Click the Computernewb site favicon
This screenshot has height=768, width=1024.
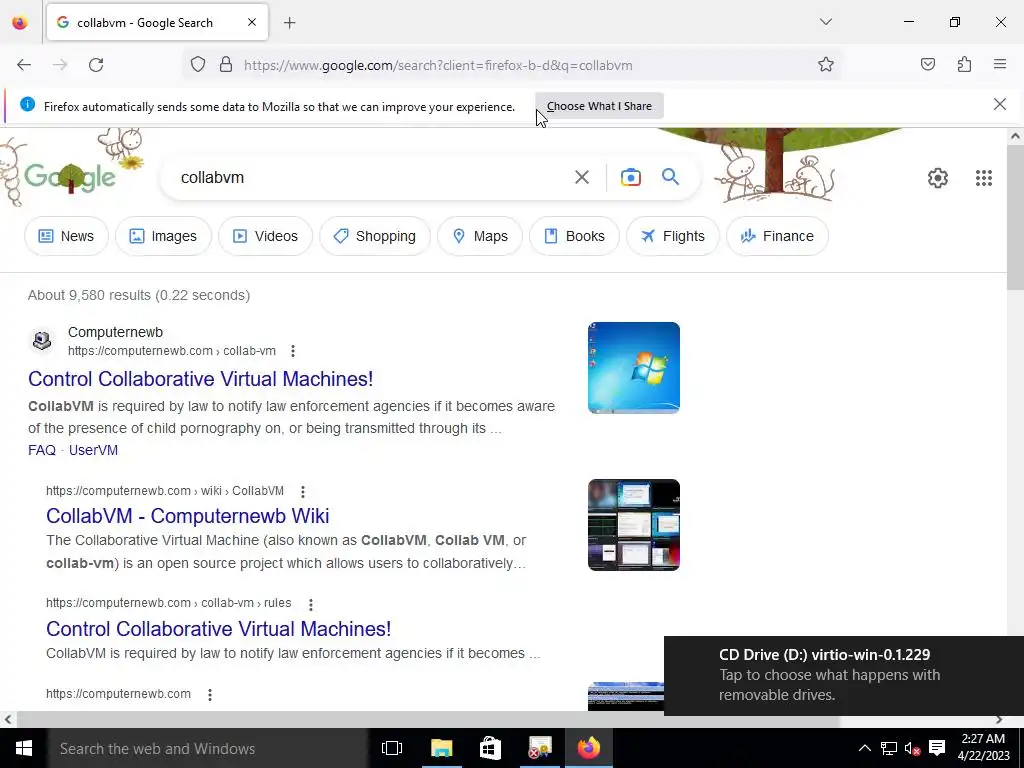pyautogui.click(x=42, y=340)
